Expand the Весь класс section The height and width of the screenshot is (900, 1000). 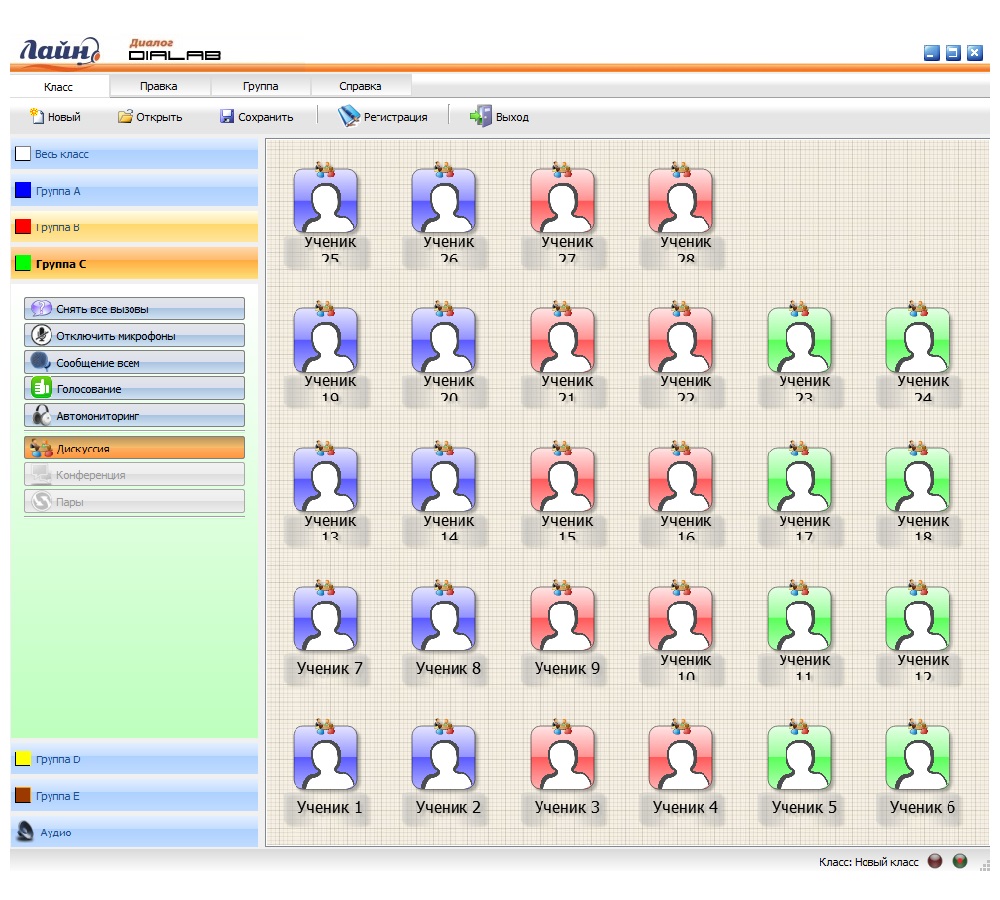(x=134, y=154)
